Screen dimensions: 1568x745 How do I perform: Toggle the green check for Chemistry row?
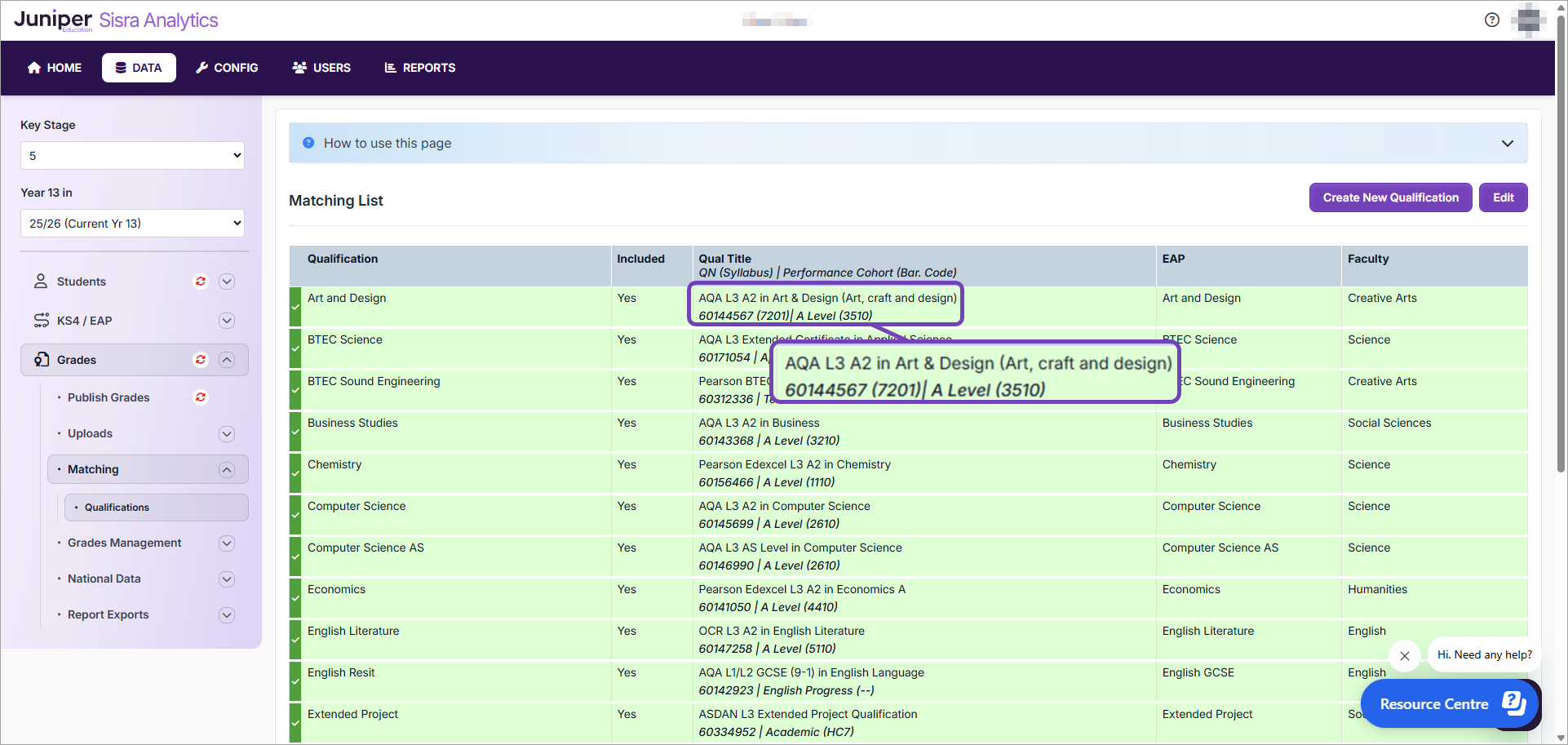coord(295,473)
